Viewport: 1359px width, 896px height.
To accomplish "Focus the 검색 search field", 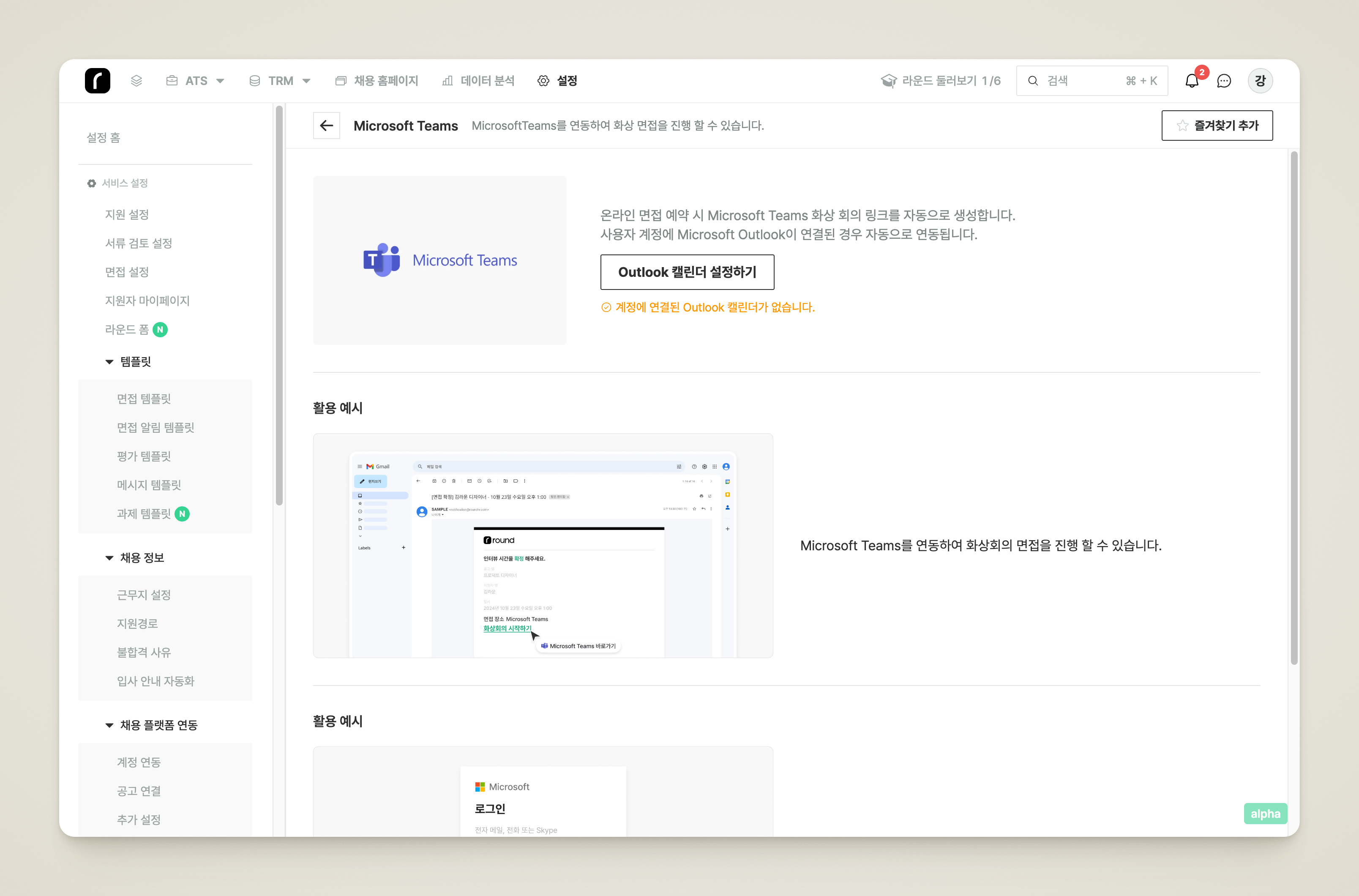I will click(x=1092, y=81).
